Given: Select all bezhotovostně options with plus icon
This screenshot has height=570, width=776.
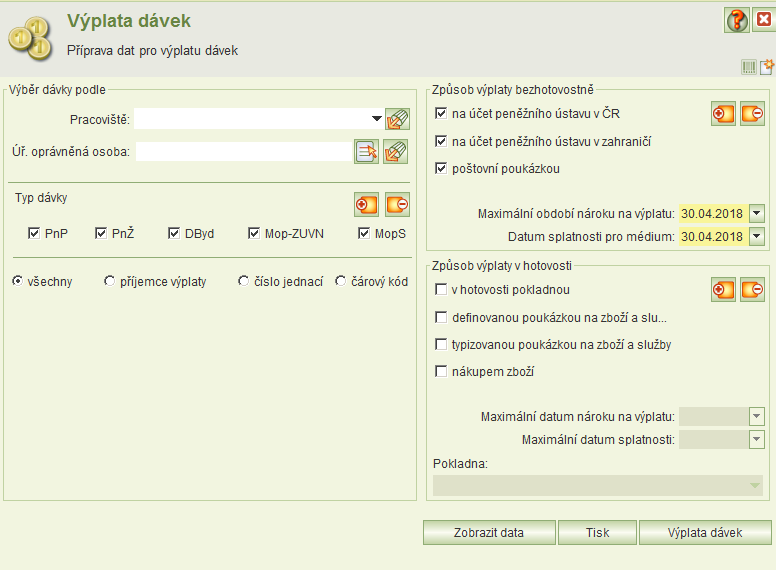Looking at the screenshot, I should 723,114.
